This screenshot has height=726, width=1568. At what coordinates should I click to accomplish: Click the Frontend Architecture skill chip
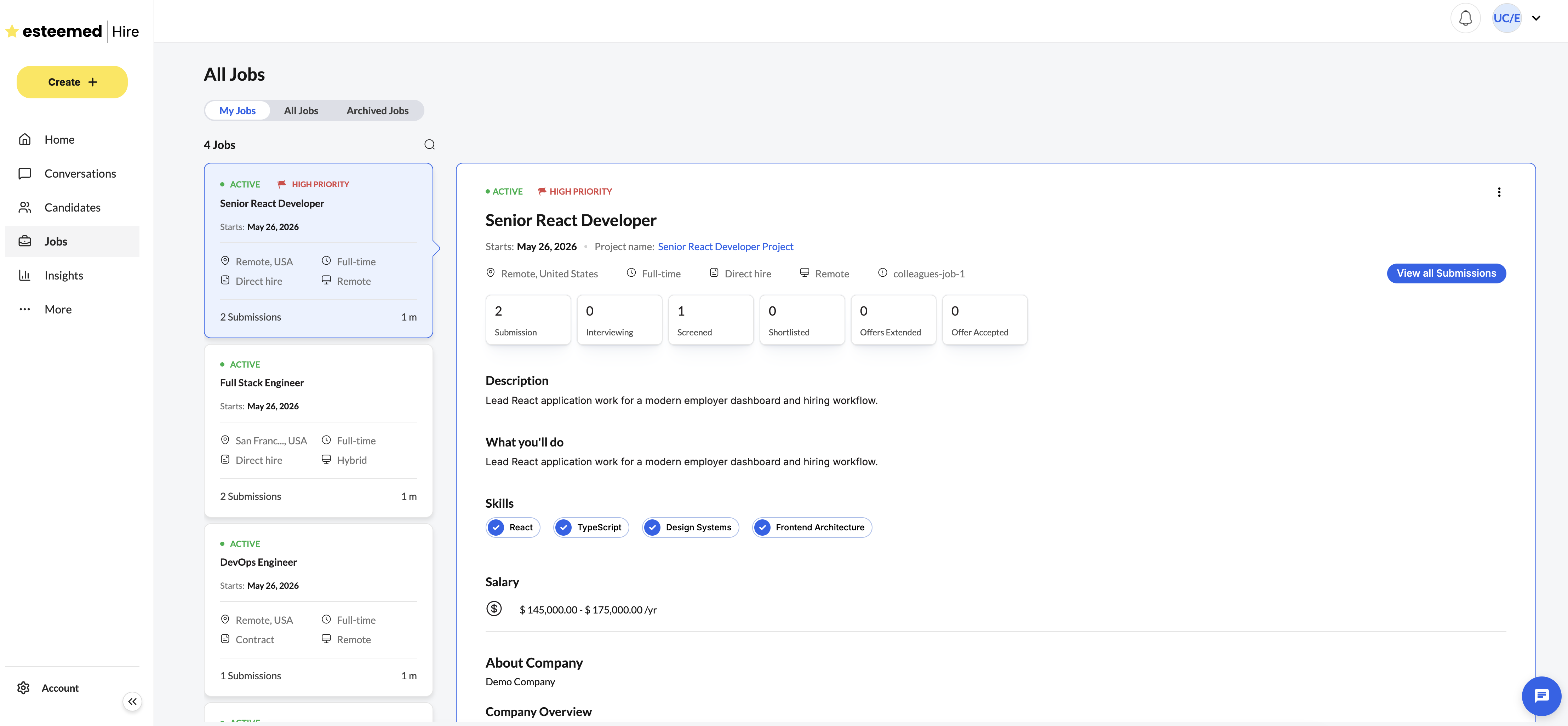click(x=811, y=528)
